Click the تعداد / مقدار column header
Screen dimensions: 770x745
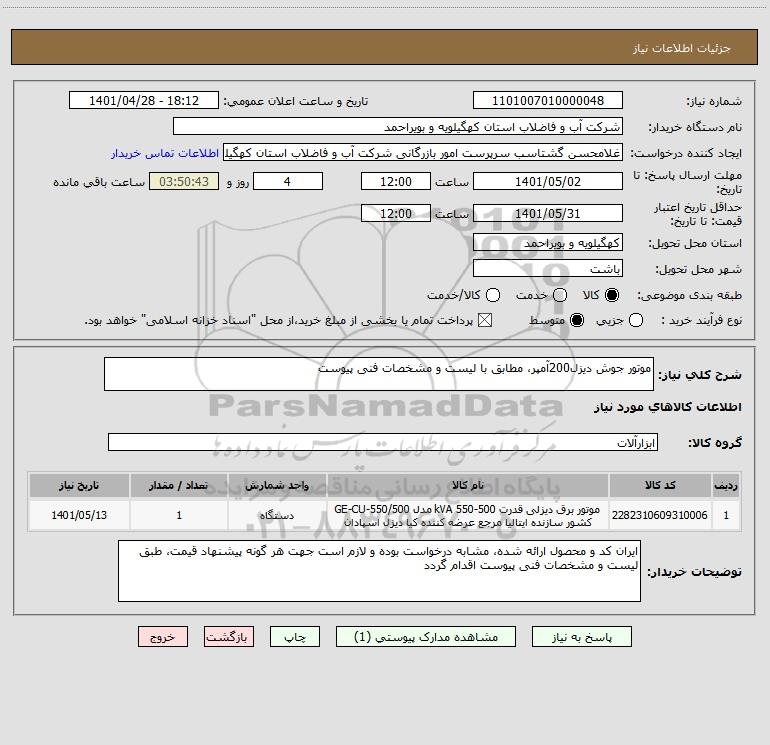point(179,485)
